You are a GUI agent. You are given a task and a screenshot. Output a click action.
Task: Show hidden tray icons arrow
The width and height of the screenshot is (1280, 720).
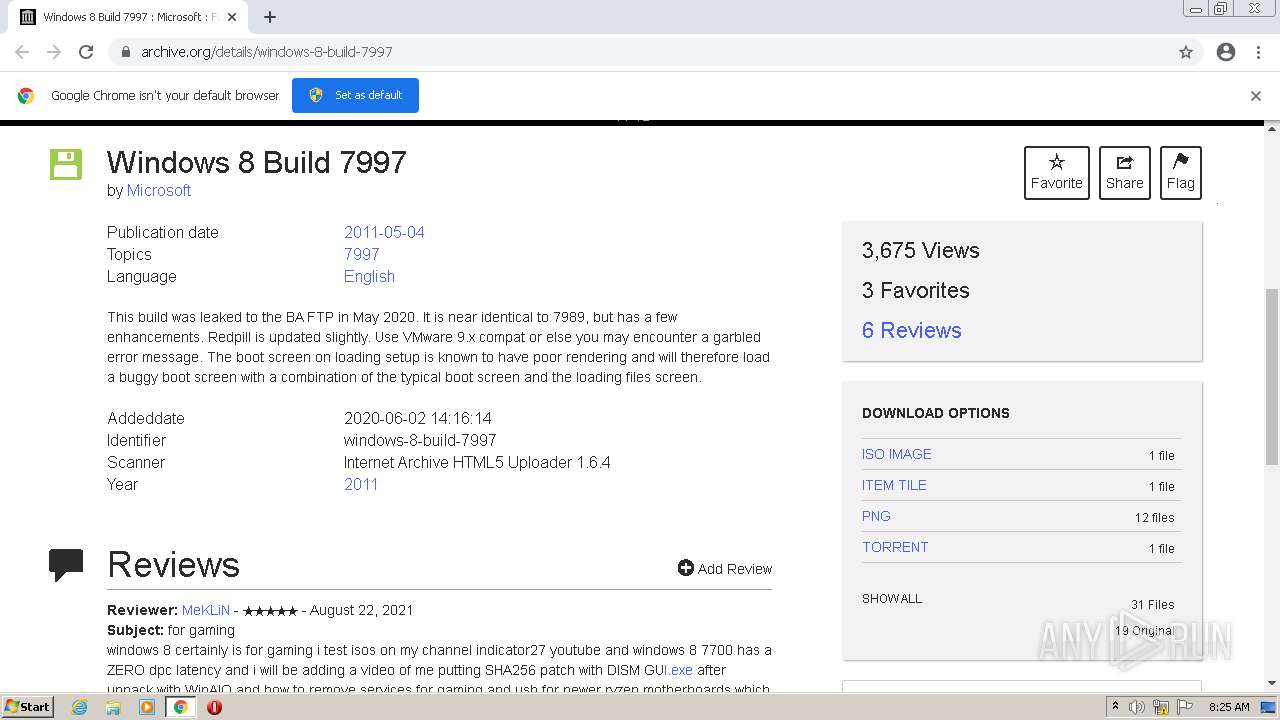click(x=1115, y=707)
